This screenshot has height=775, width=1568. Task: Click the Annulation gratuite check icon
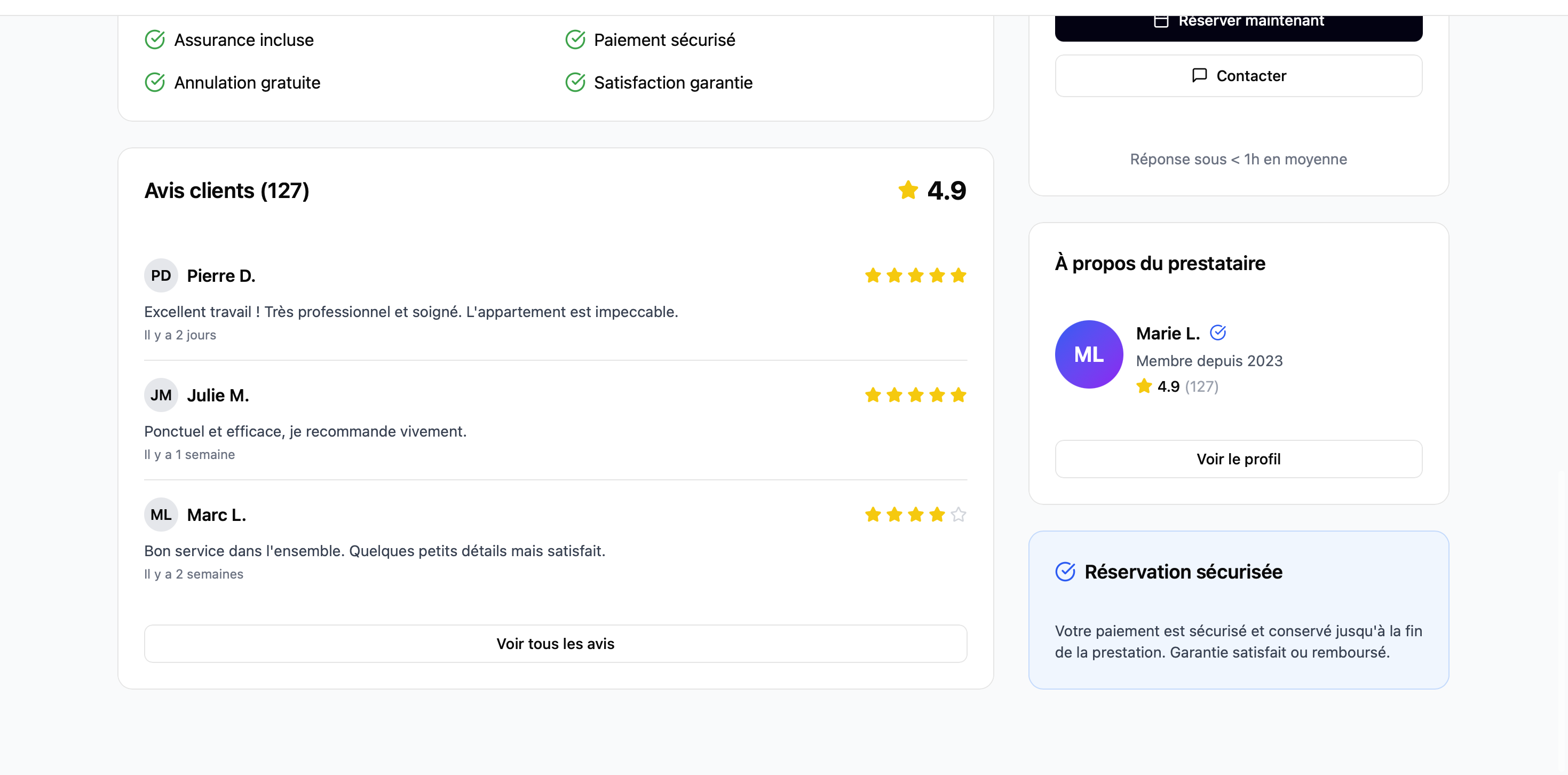[155, 82]
